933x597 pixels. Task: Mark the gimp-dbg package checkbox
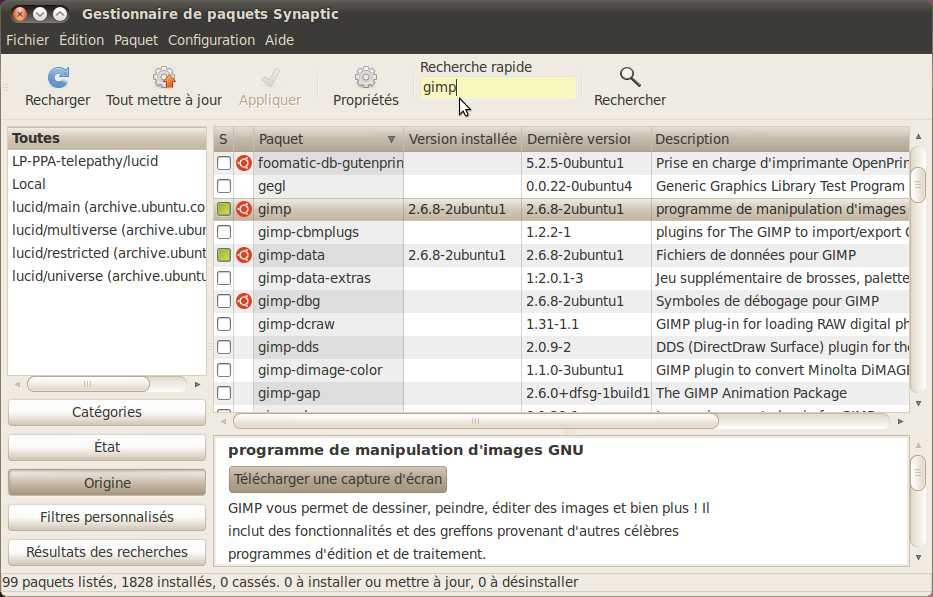[x=224, y=301]
